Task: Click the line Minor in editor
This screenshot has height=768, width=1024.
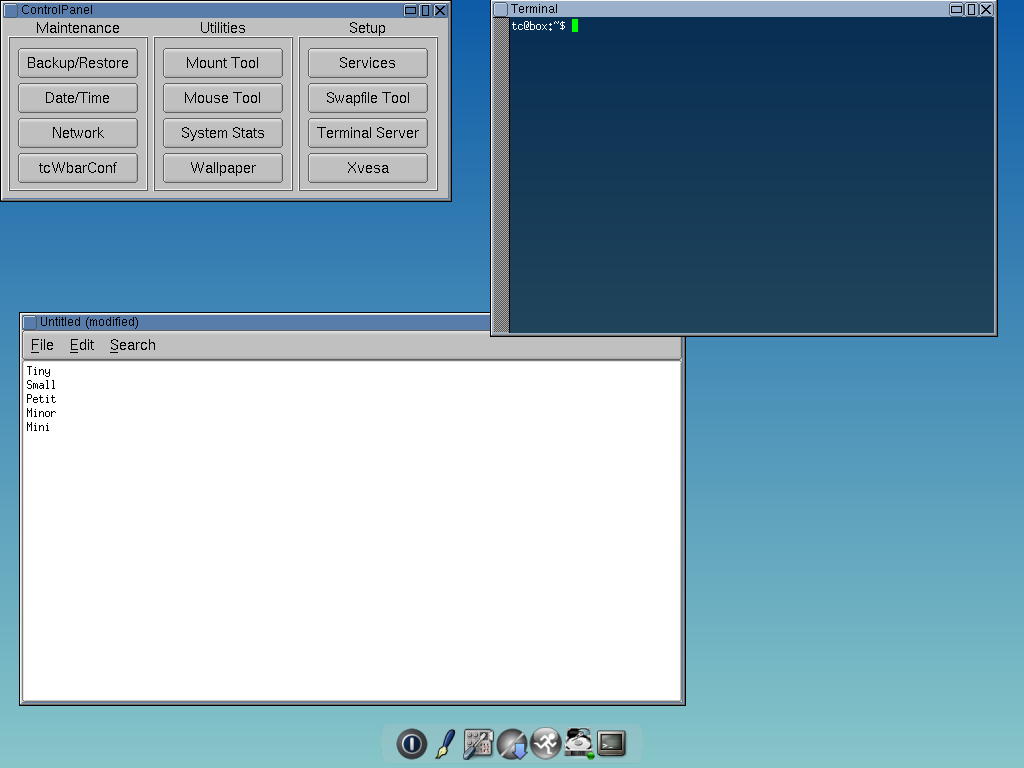Action: [41, 413]
